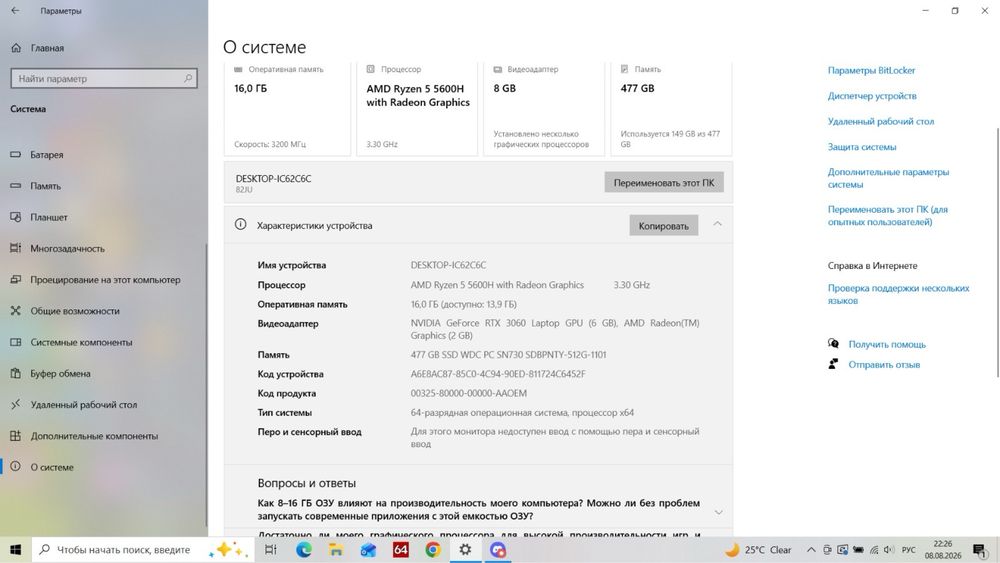Screen dimensions: 1000x563
Task: Click the Буфер обмена clipboard icon
Action: tap(16, 374)
